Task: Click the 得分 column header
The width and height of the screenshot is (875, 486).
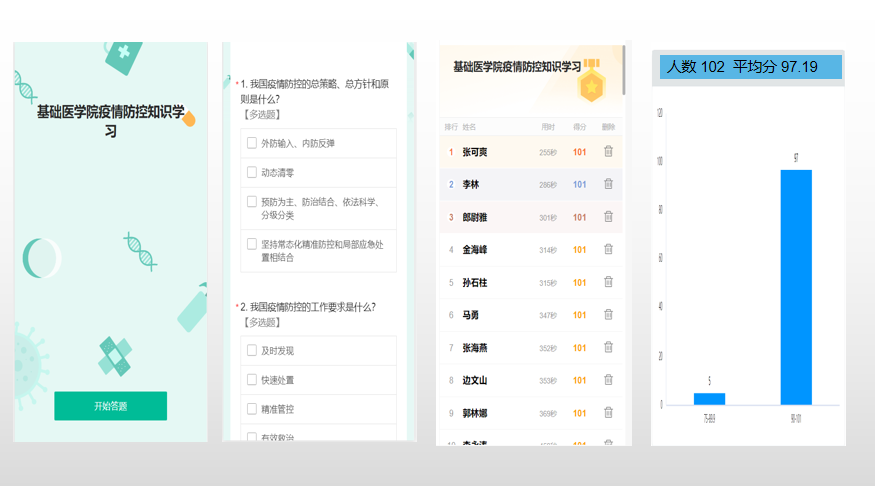Action: tap(579, 127)
